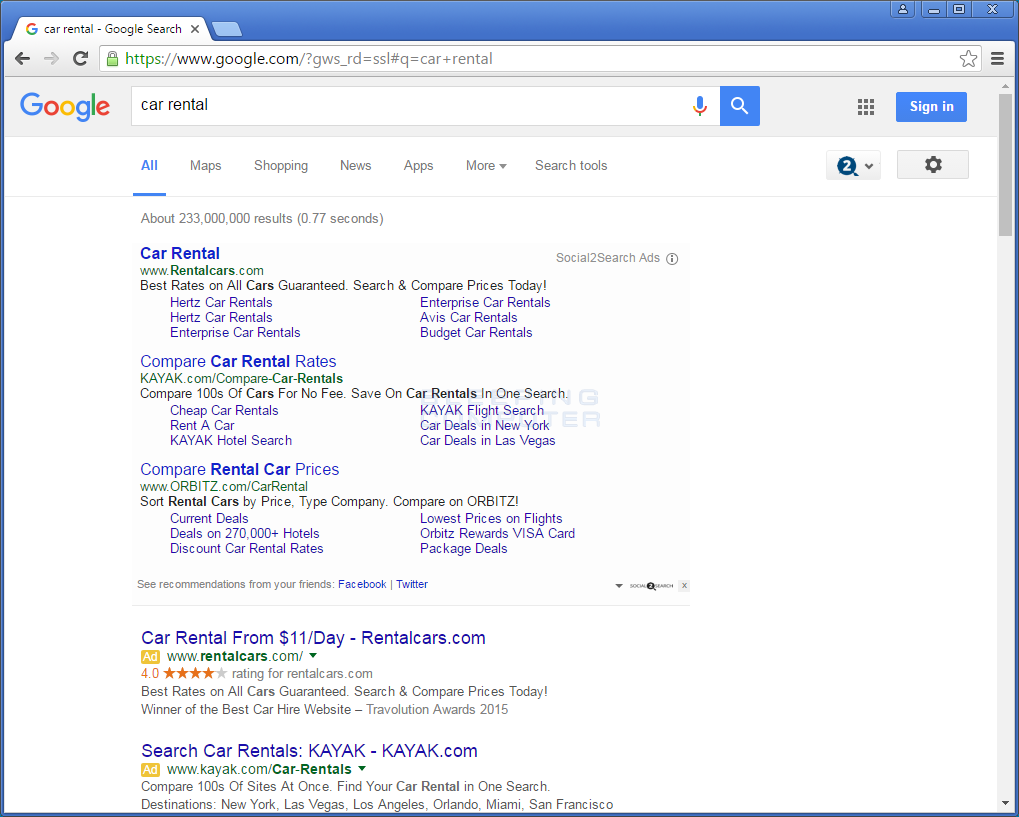
Task: Click the Twitter recommendations link
Action: (x=412, y=584)
